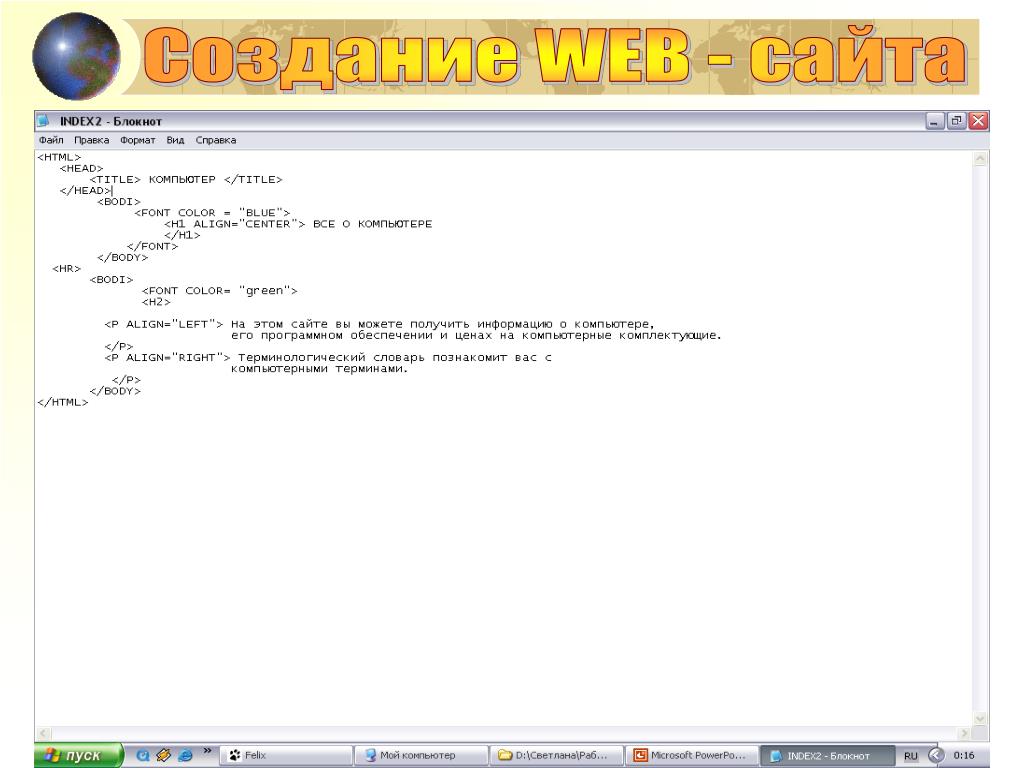This screenshot has height=768, width=1024.
Task: Click the <HR> tag line
Action: [67, 268]
